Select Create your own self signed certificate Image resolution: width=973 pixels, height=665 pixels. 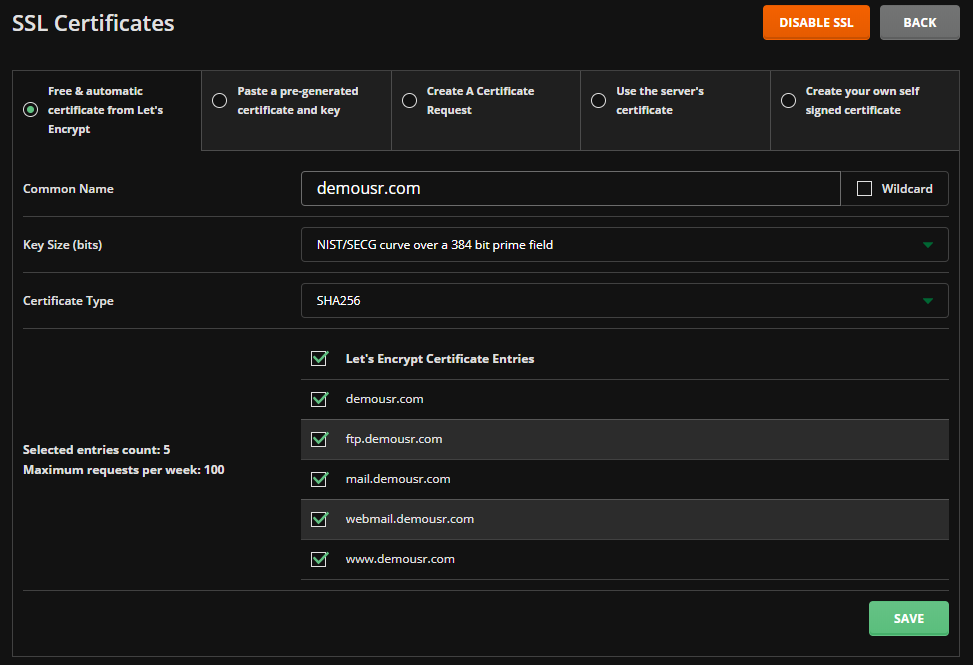[788, 100]
